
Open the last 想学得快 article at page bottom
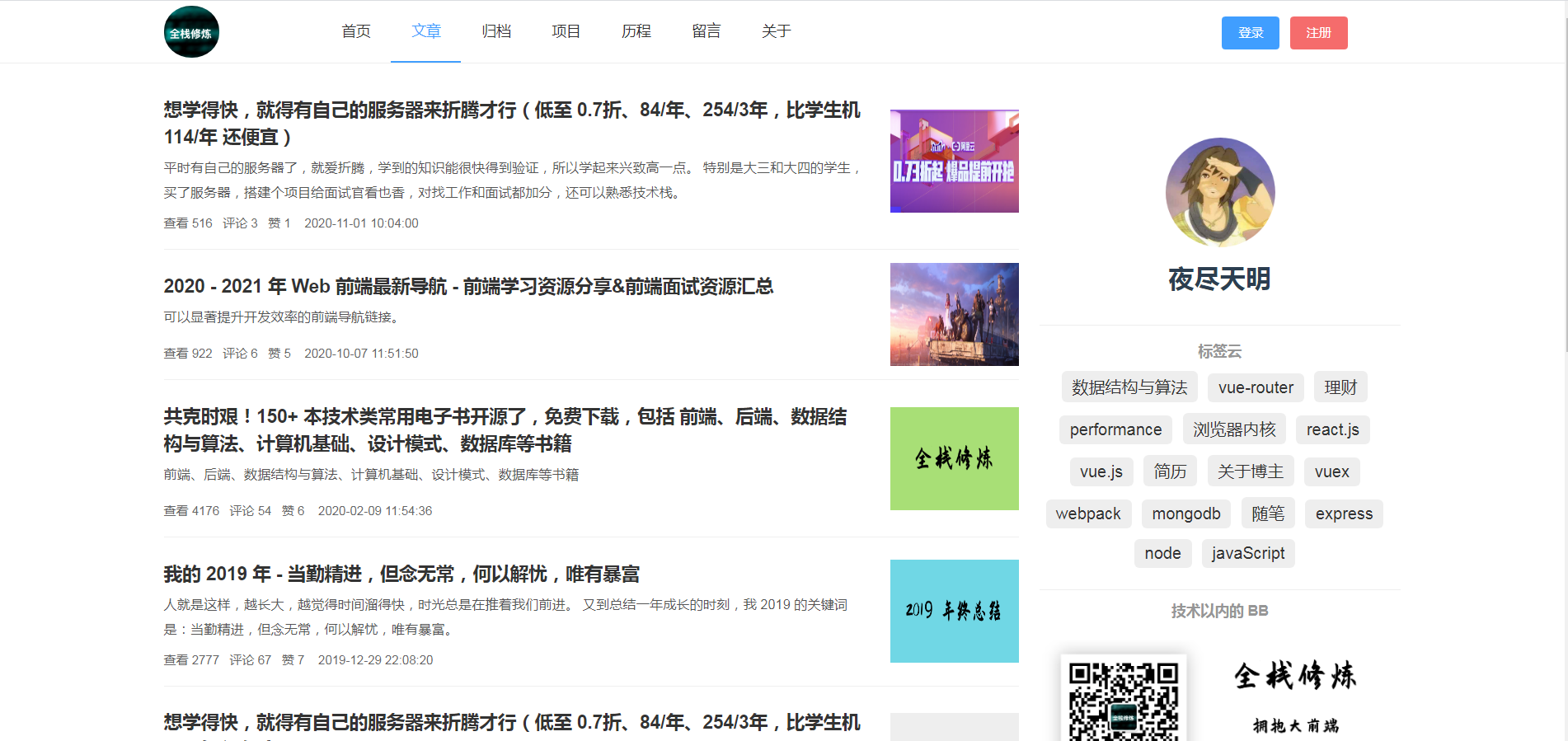click(512, 727)
